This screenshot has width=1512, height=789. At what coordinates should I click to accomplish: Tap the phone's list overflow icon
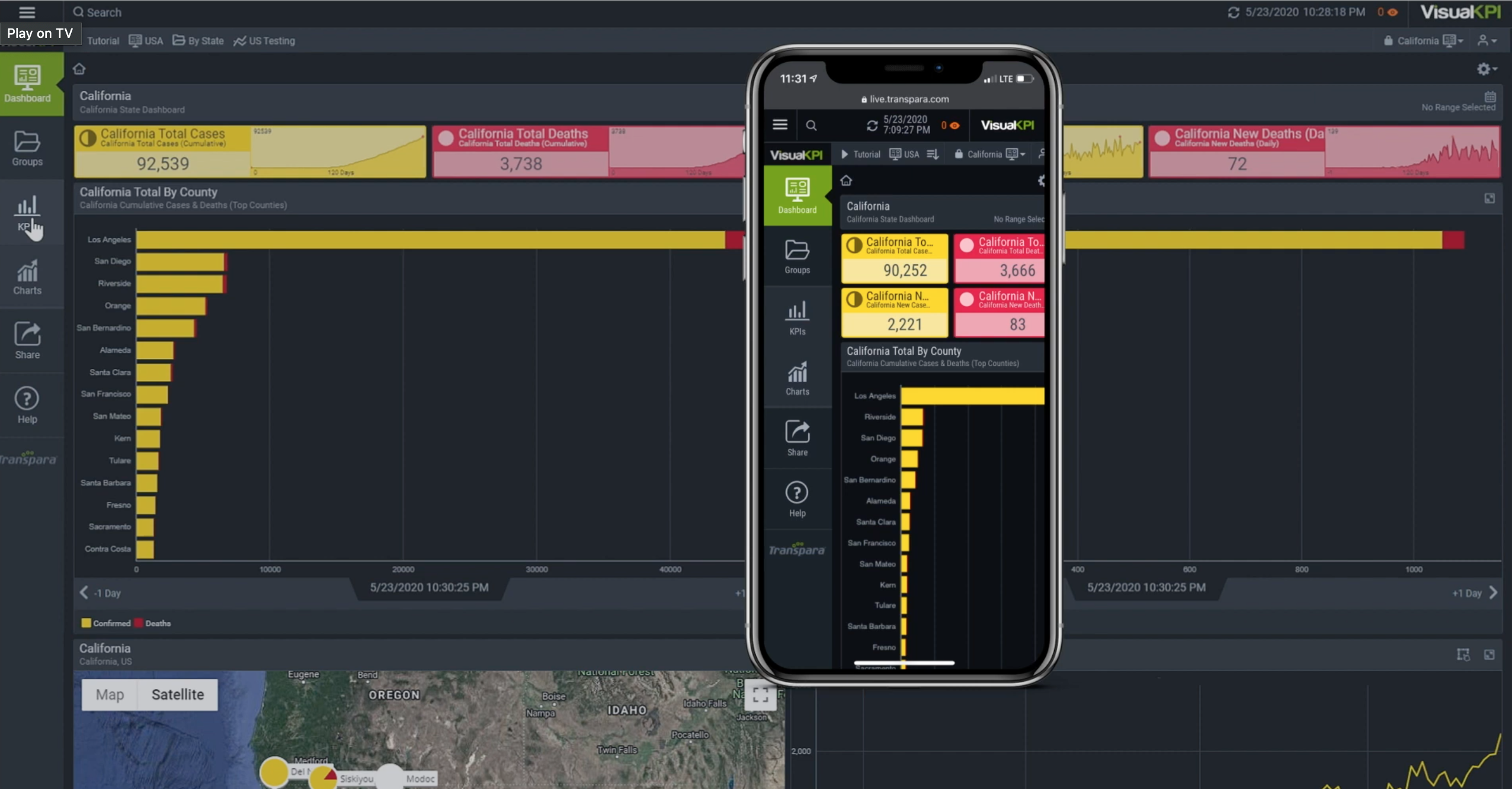(933, 155)
